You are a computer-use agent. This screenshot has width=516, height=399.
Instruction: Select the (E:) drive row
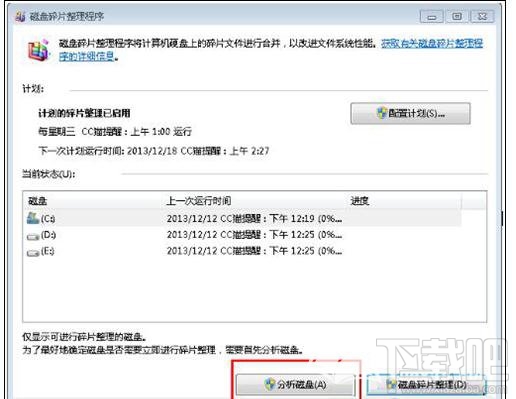243,251
